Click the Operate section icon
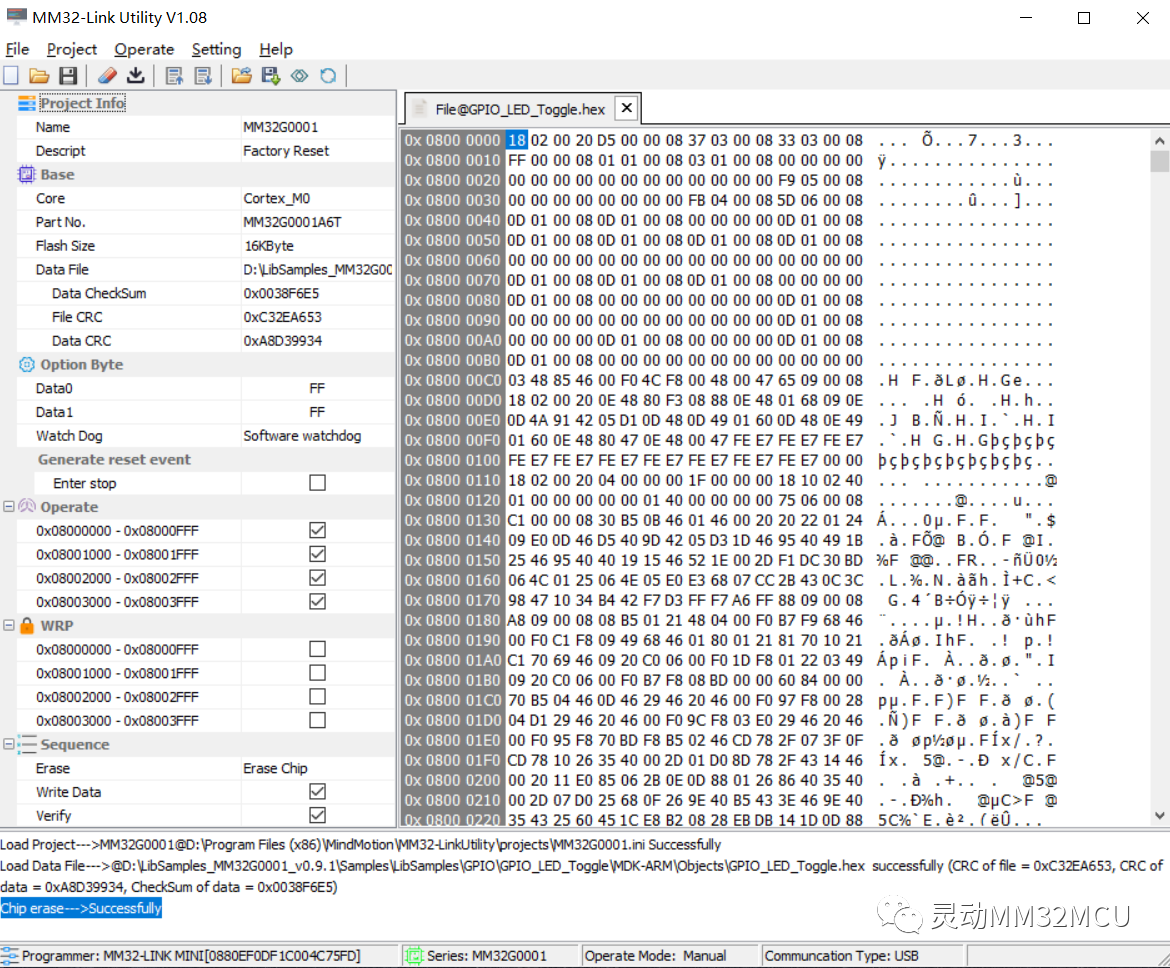The width and height of the screenshot is (1170, 968). tap(27, 507)
